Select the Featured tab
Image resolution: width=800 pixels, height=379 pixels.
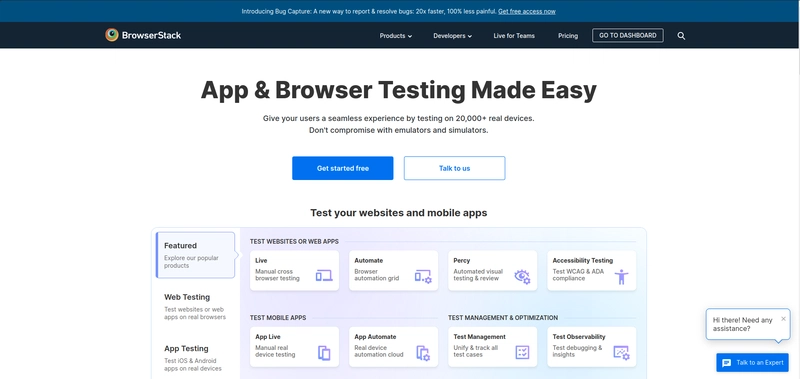point(195,255)
